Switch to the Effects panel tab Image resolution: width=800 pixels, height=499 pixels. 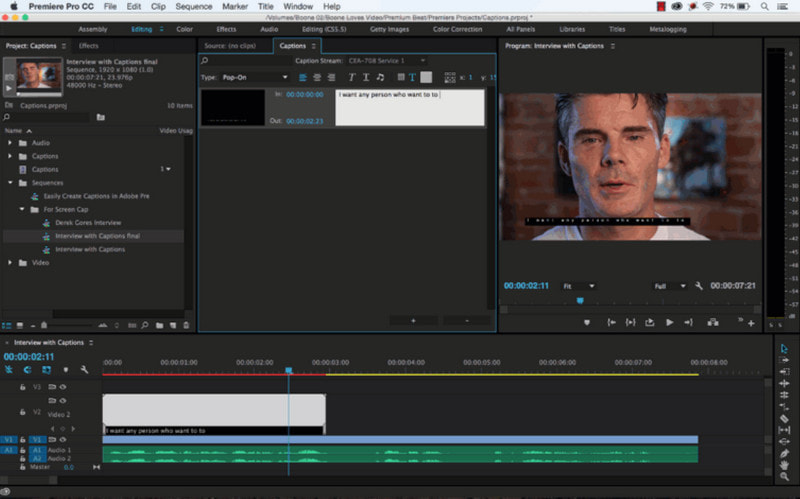pyautogui.click(x=89, y=46)
